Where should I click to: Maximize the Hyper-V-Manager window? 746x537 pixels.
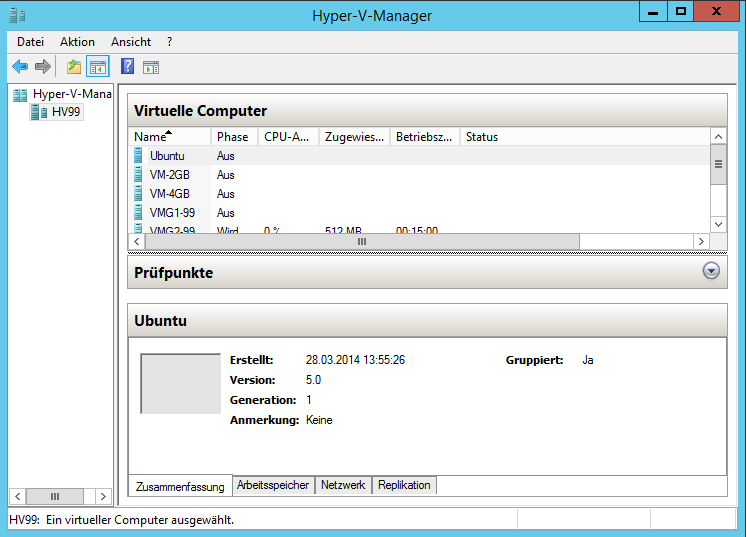tap(681, 11)
